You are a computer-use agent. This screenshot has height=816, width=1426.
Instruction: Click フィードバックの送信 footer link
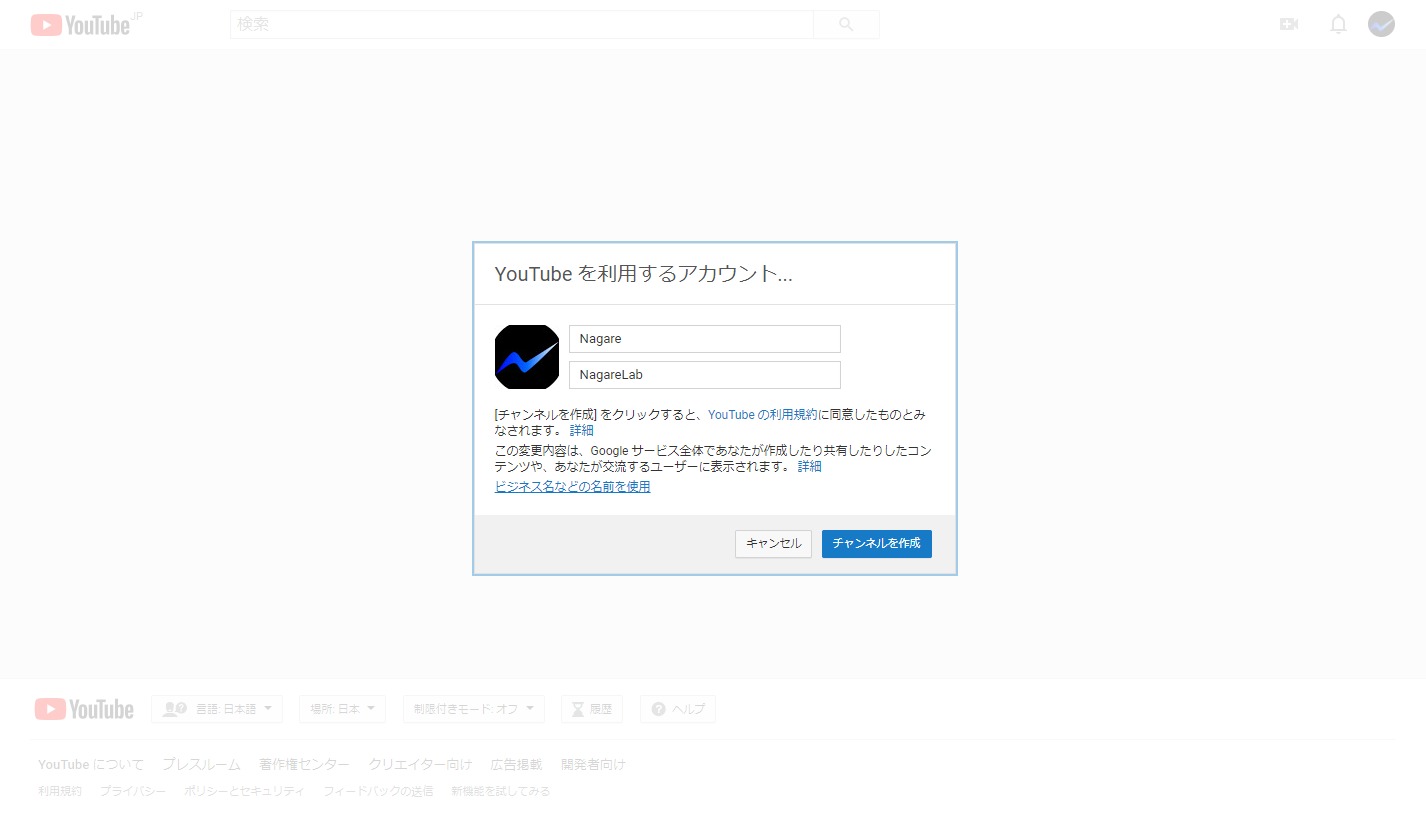coord(378,791)
